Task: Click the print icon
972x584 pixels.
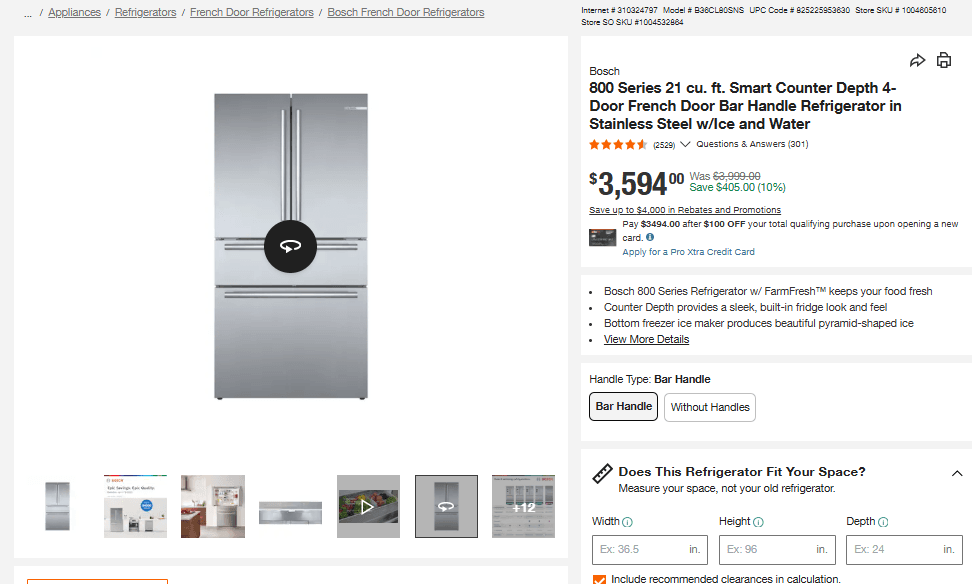Action: pos(944,59)
